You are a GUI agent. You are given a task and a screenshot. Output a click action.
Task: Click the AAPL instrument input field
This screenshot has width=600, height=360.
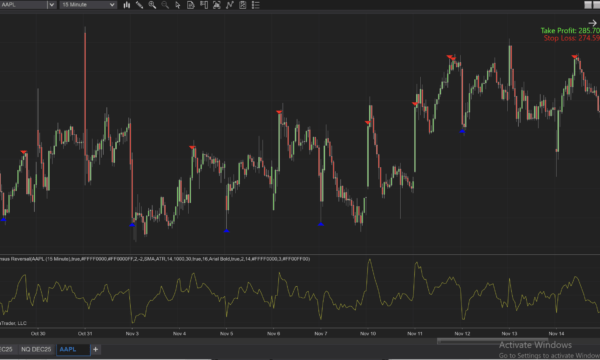(23, 5)
